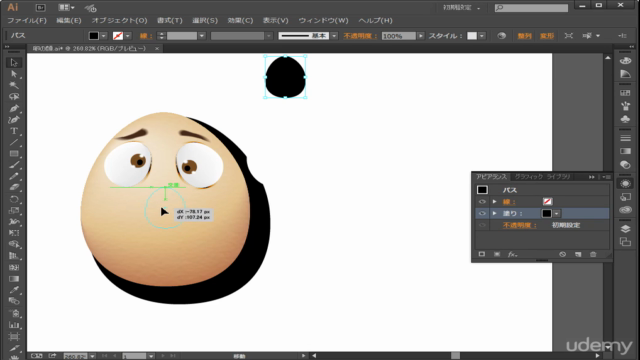Select the Paintbrush tool
640x360 pixels.
pos(14,165)
